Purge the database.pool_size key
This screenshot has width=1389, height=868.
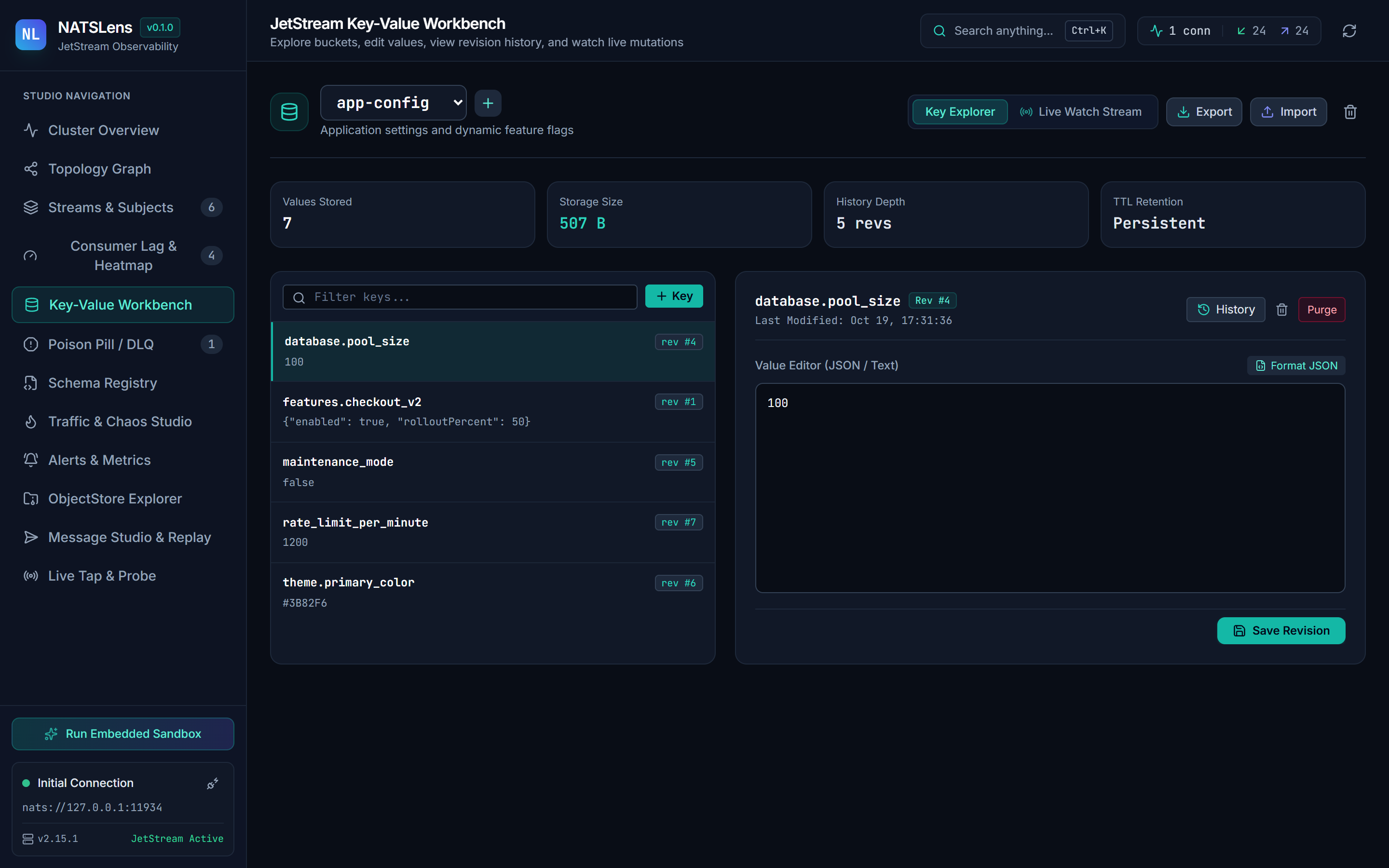tap(1321, 310)
